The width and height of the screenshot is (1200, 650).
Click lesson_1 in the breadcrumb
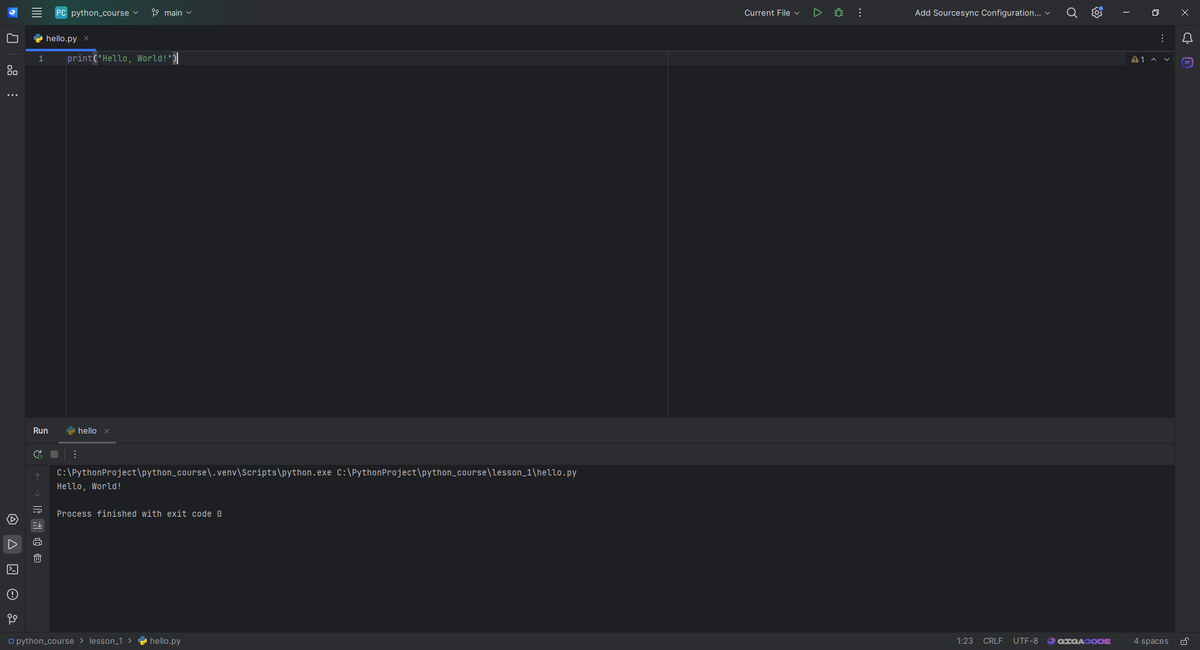coord(105,641)
